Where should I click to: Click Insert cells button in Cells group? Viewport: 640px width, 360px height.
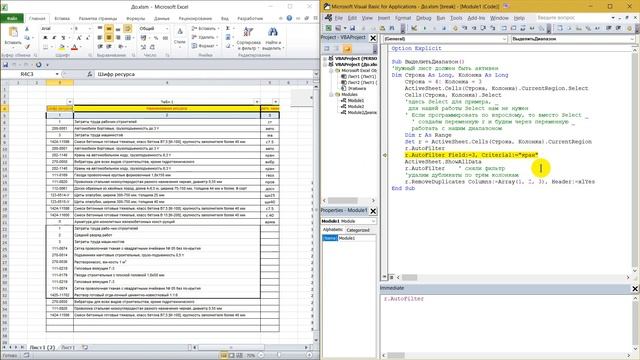click(204, 29)
